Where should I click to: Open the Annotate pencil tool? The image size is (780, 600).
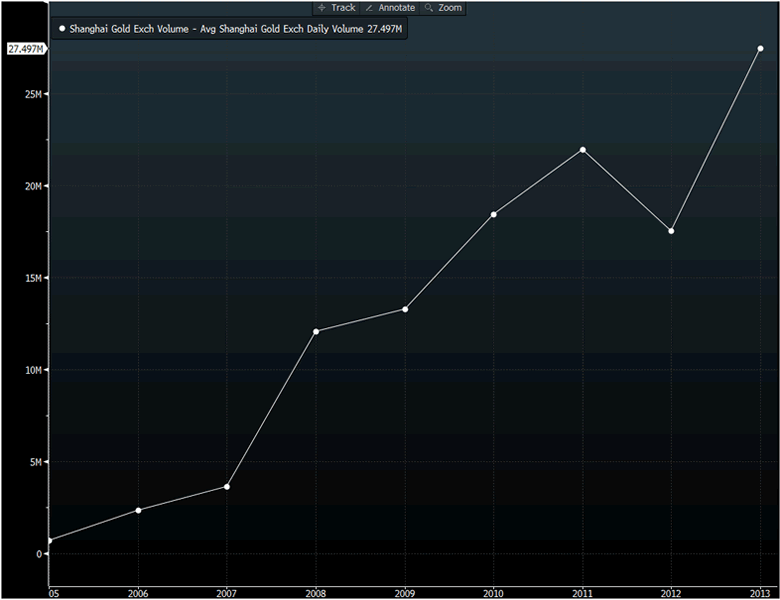(x=390, y=7)
